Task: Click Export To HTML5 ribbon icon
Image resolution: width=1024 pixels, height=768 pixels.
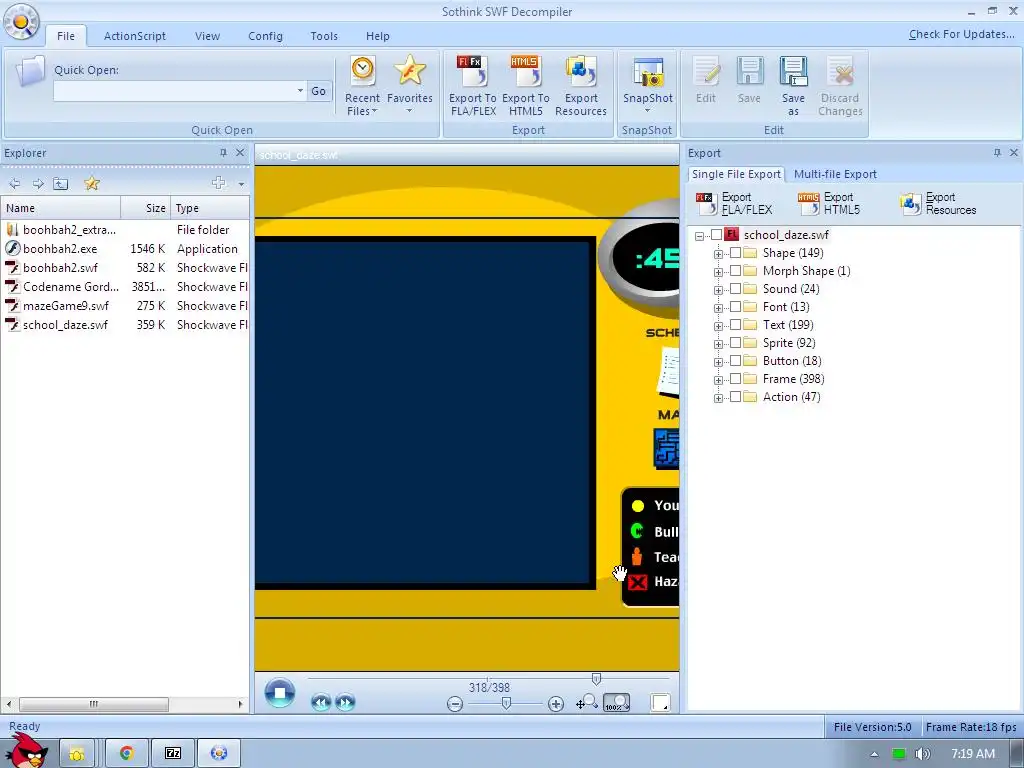Action: [526, 86]
